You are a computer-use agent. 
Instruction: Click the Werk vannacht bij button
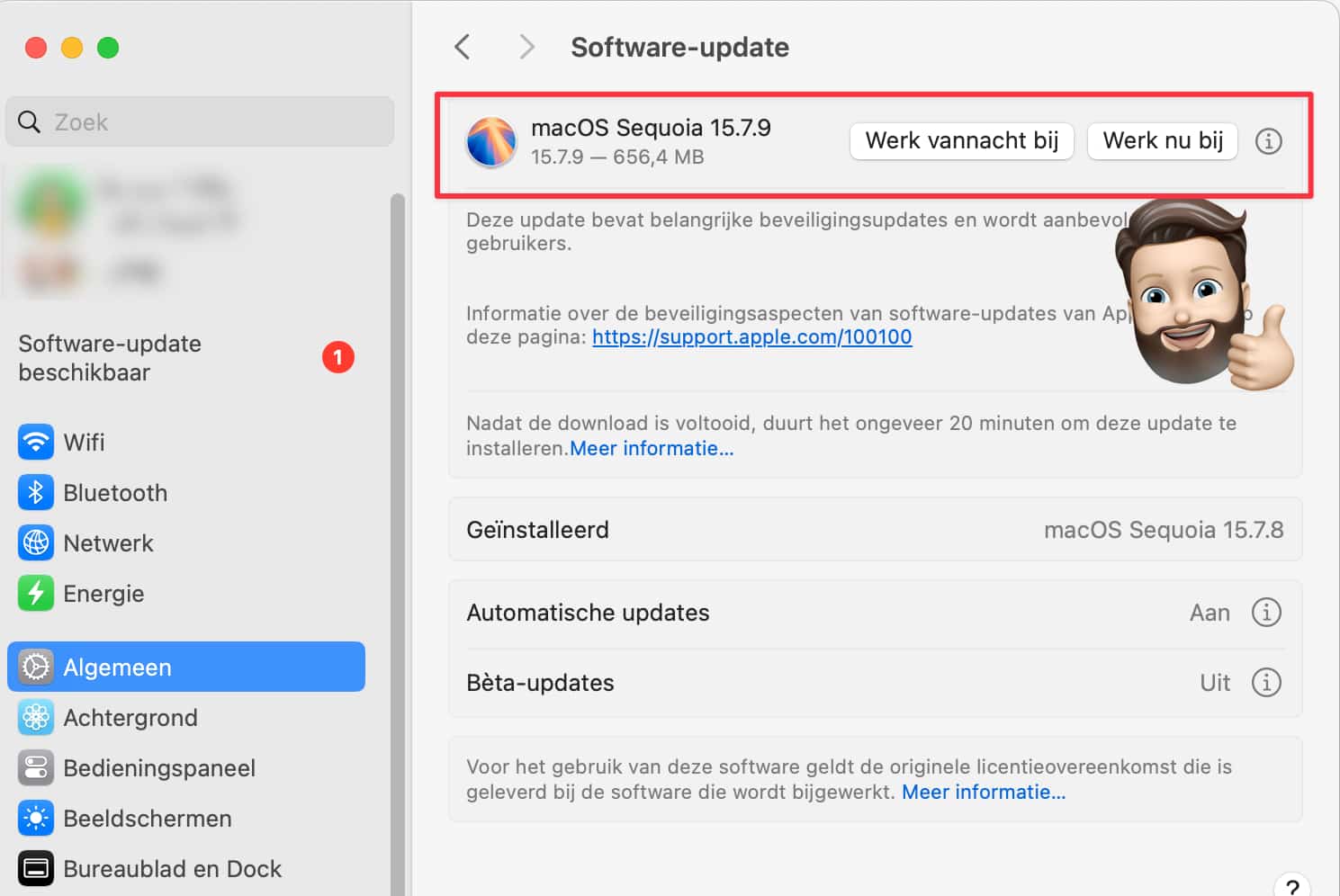tap(962, 141)
